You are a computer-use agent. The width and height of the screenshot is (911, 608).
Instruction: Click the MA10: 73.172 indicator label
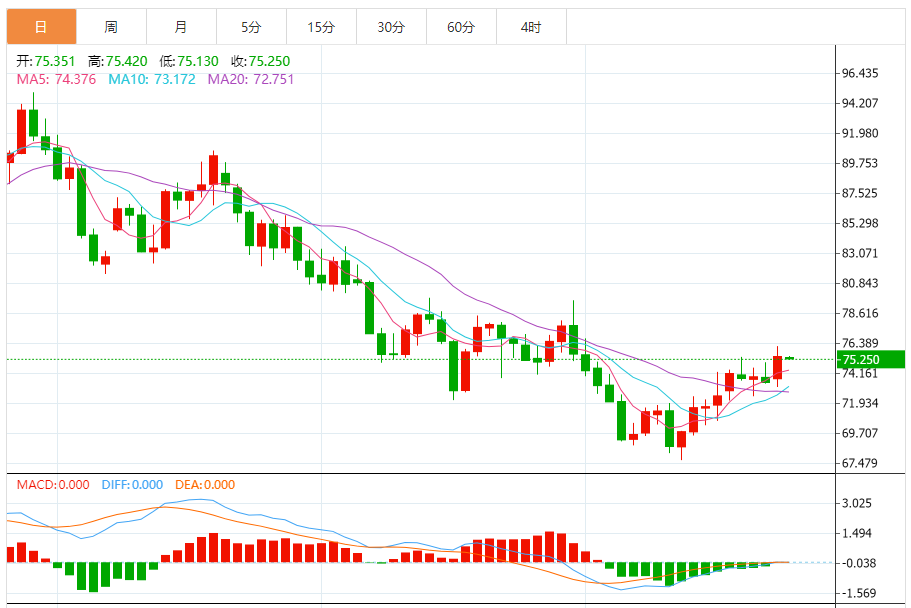point(152,79)
